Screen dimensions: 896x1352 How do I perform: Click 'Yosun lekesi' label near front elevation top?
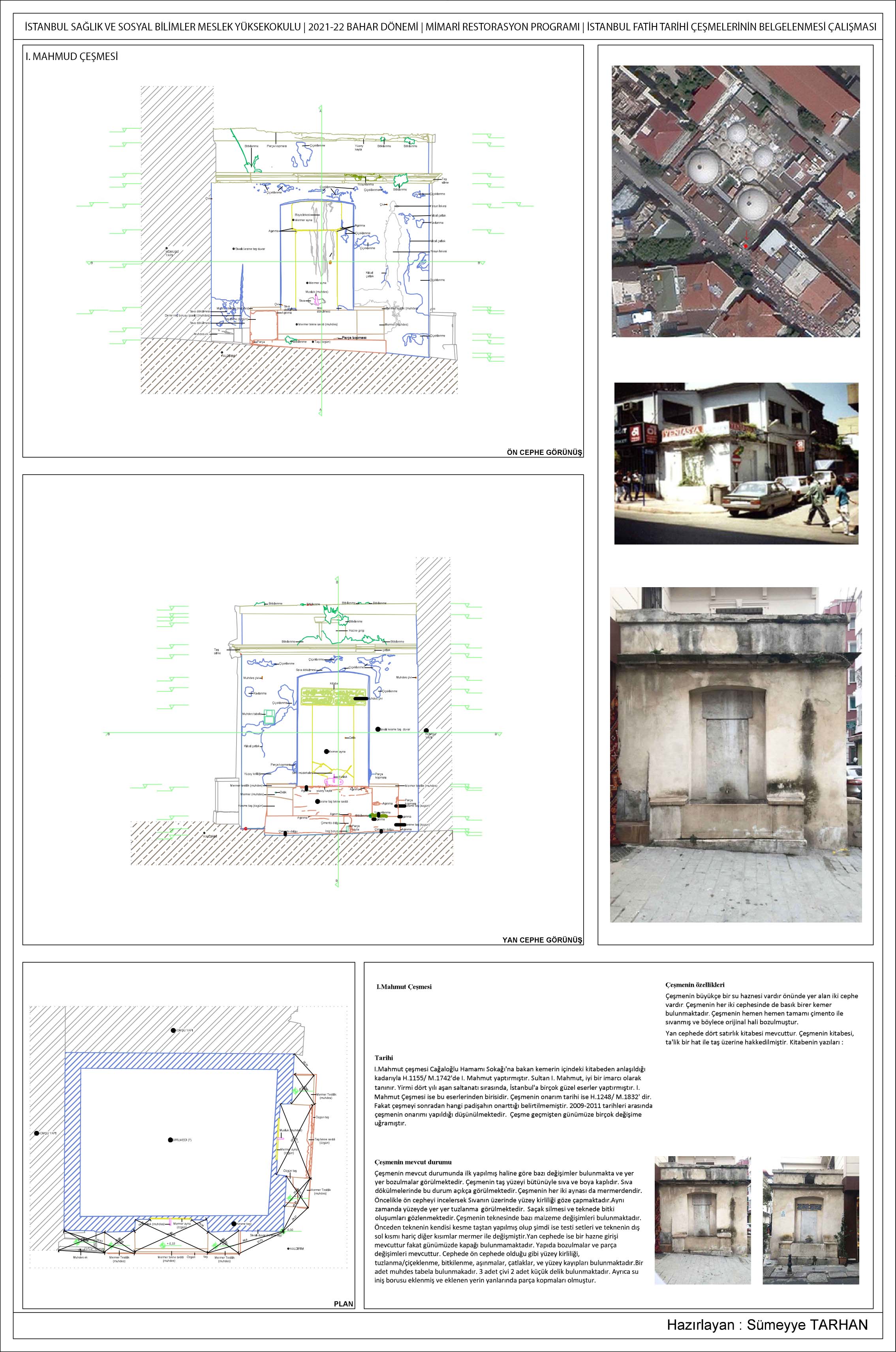pyautogui.click(x=438, y=206)
